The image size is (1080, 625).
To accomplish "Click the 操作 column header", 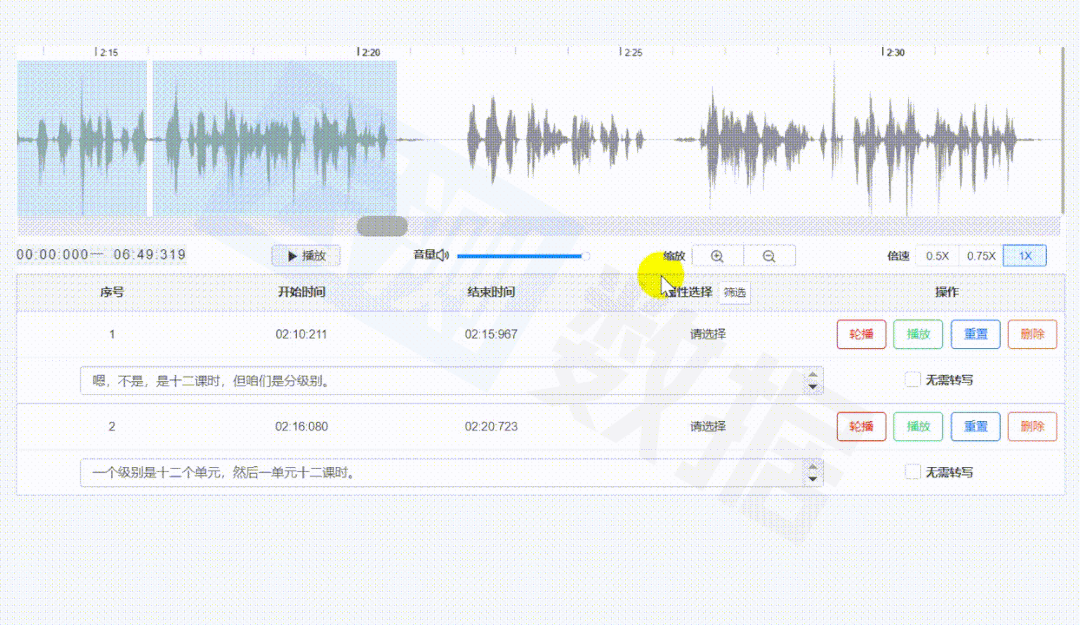I will (946, 292).
